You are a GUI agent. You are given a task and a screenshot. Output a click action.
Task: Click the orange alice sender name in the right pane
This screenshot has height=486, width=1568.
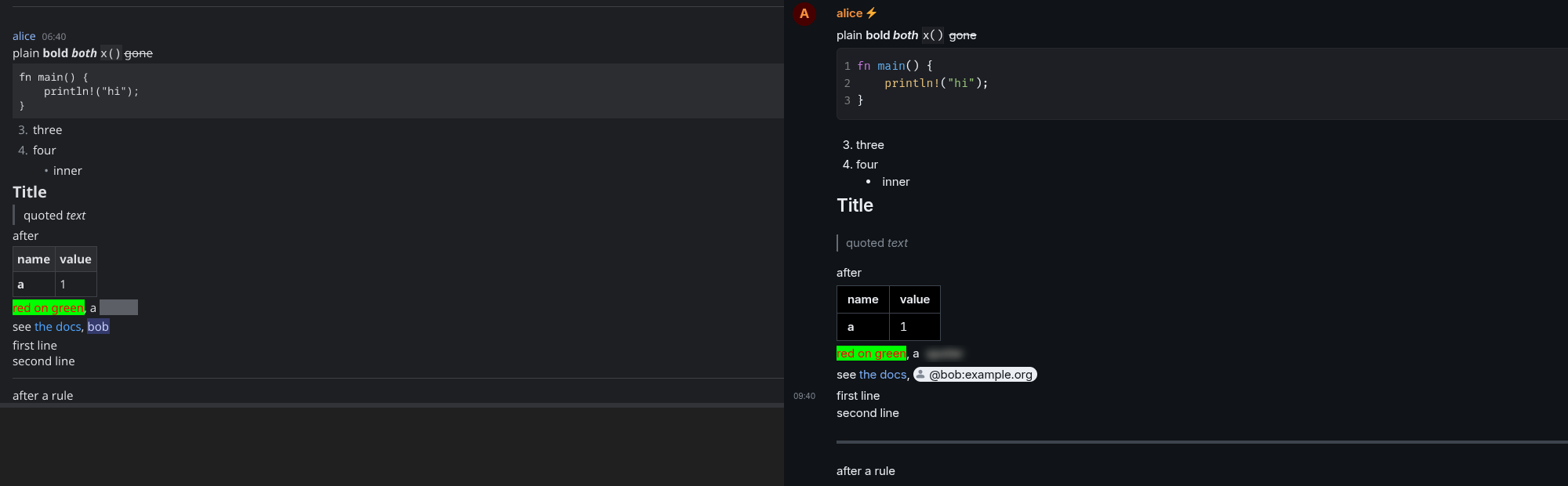[x=849, y=13]
